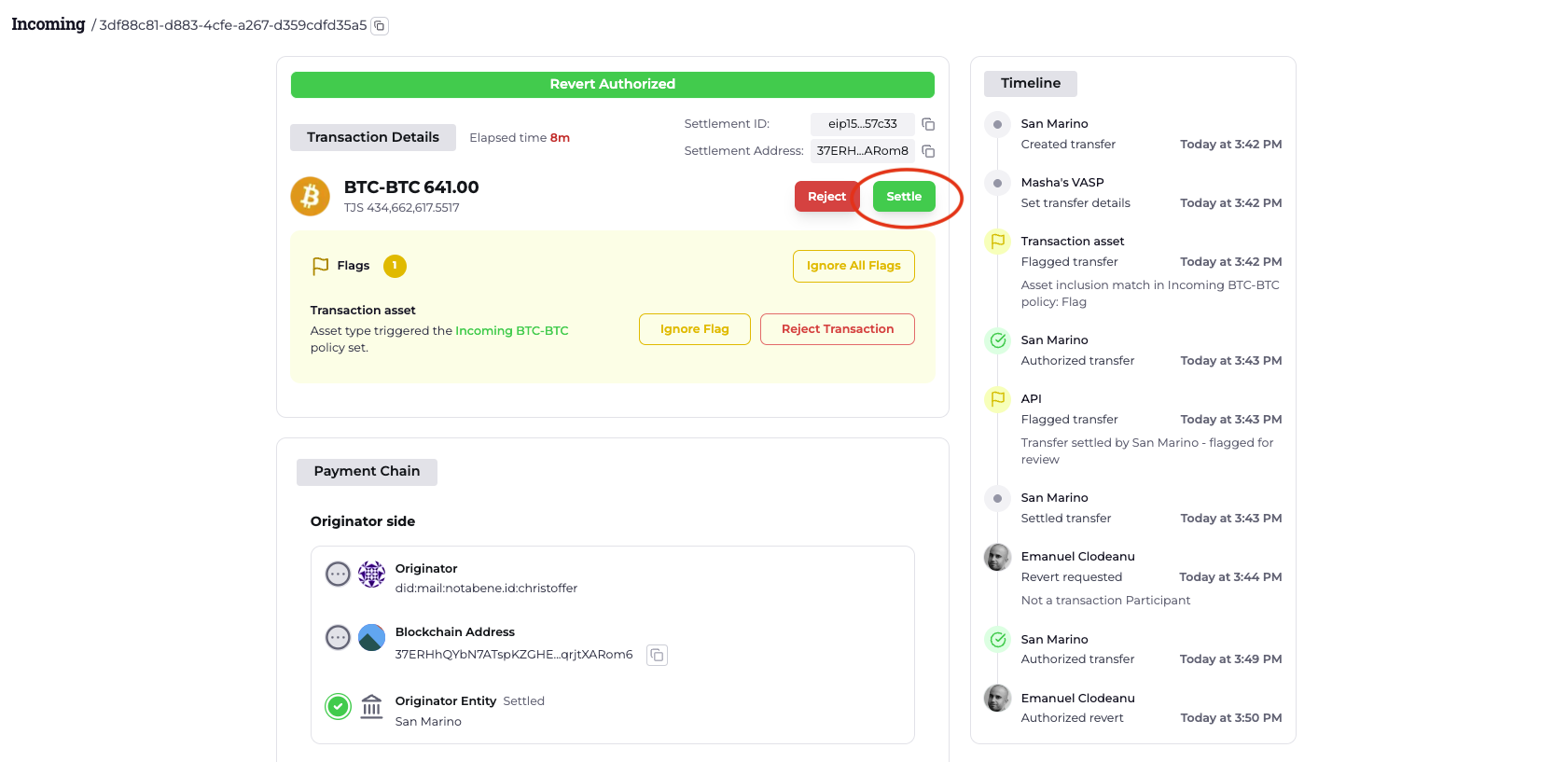Click the Originator Entity bank icon
This screenshot has height=762, width=1568.
pos(371,707)
